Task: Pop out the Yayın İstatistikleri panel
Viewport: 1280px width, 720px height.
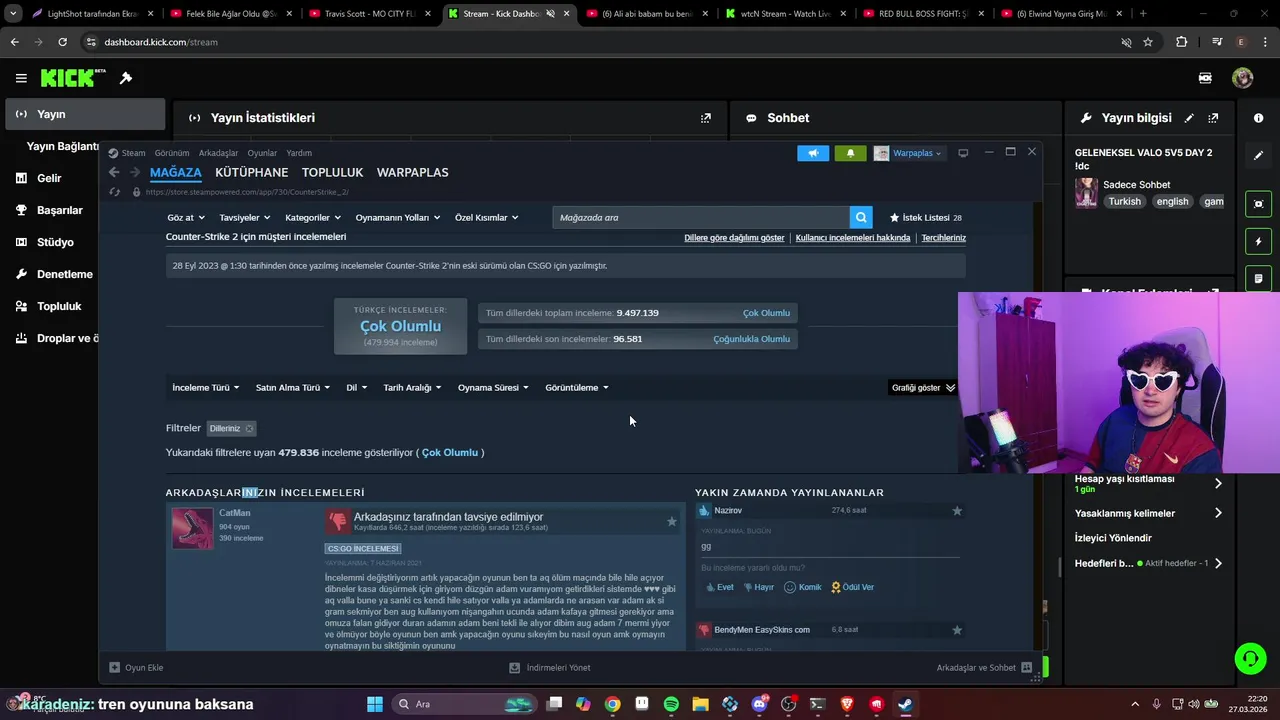Action: (x=706, y=118)
